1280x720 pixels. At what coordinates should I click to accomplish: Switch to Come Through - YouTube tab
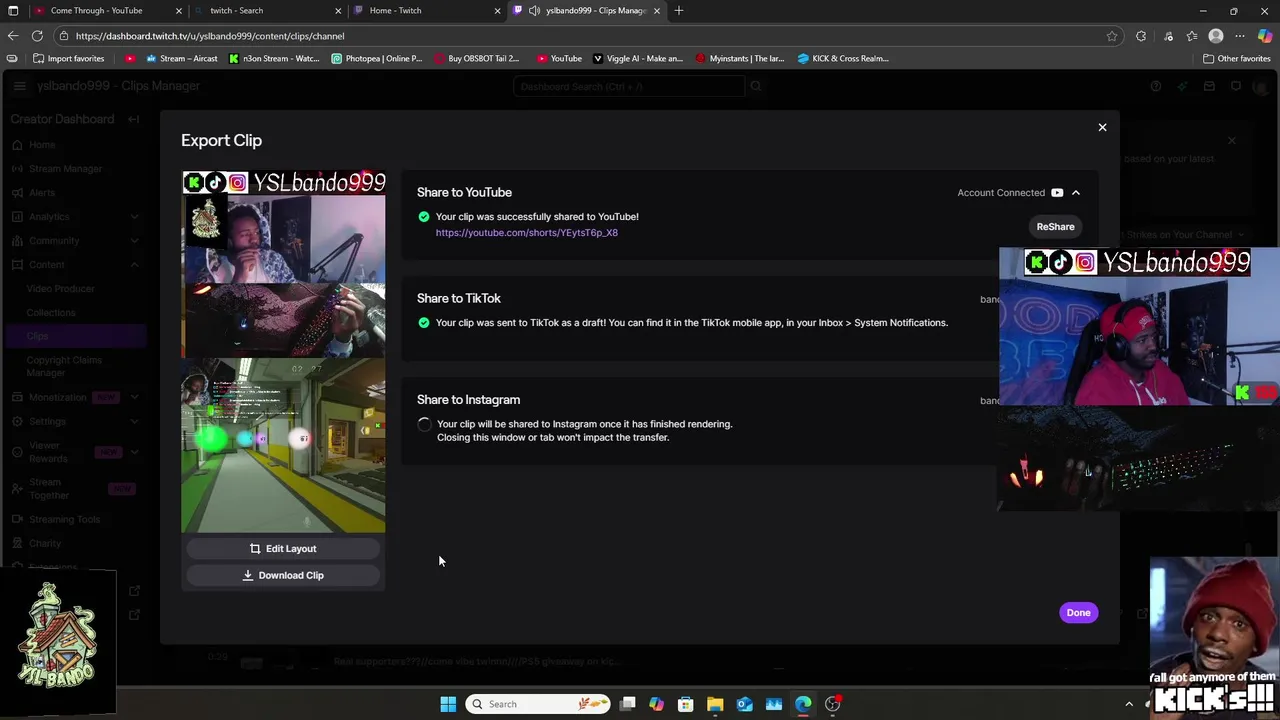point(97,10)
